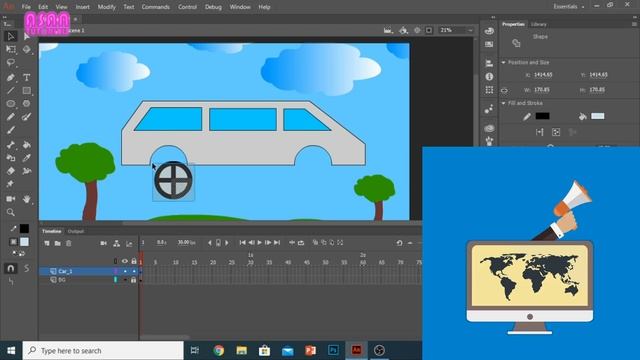Toggle clip content outside stage button
This screenshot has height=360, width=640.
(429, 30)
